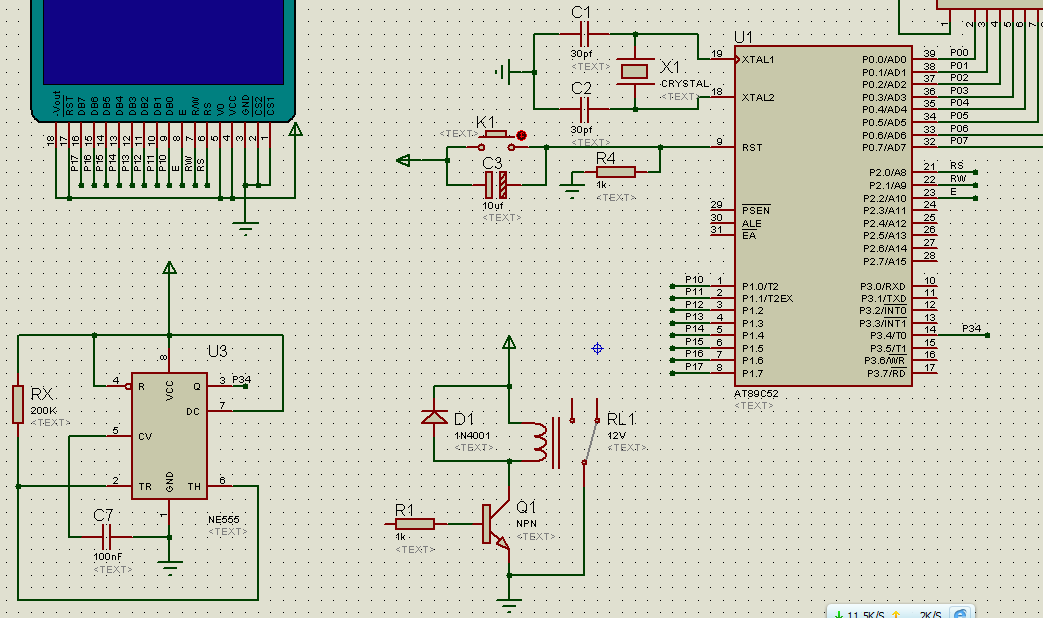Click the RL1 relay coil

(540, 442)
